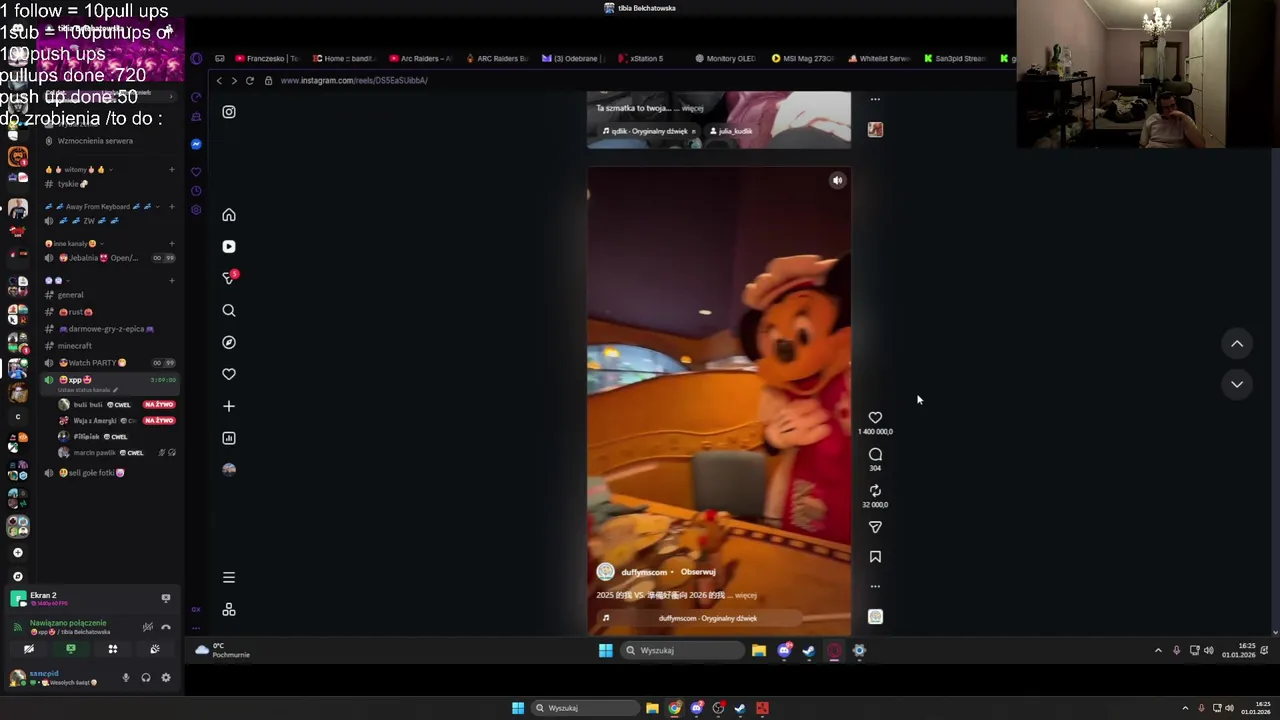Image resolution: width=1280 pixels, height=720 pixels.
Task: Open Instagram hamburger More menu
Action: click(x=229, y=577)
